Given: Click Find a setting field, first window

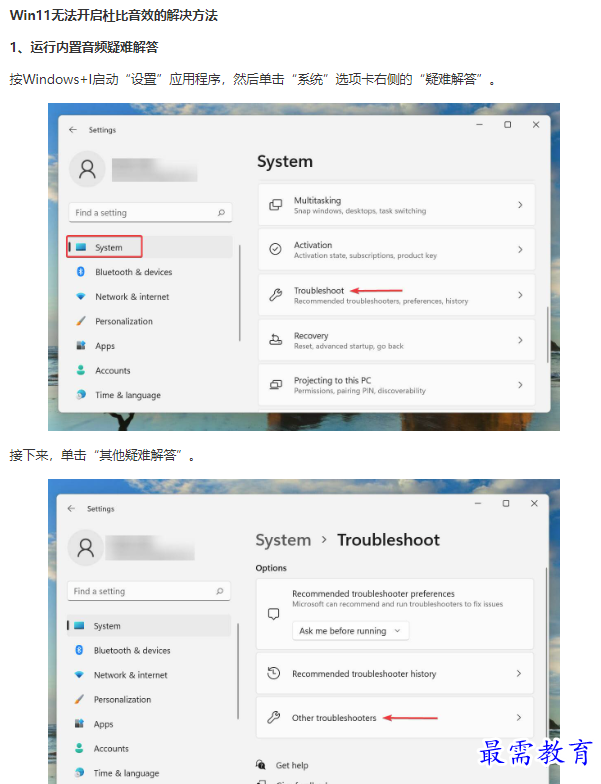Looking at the screenshot, I should pos(150,212).
